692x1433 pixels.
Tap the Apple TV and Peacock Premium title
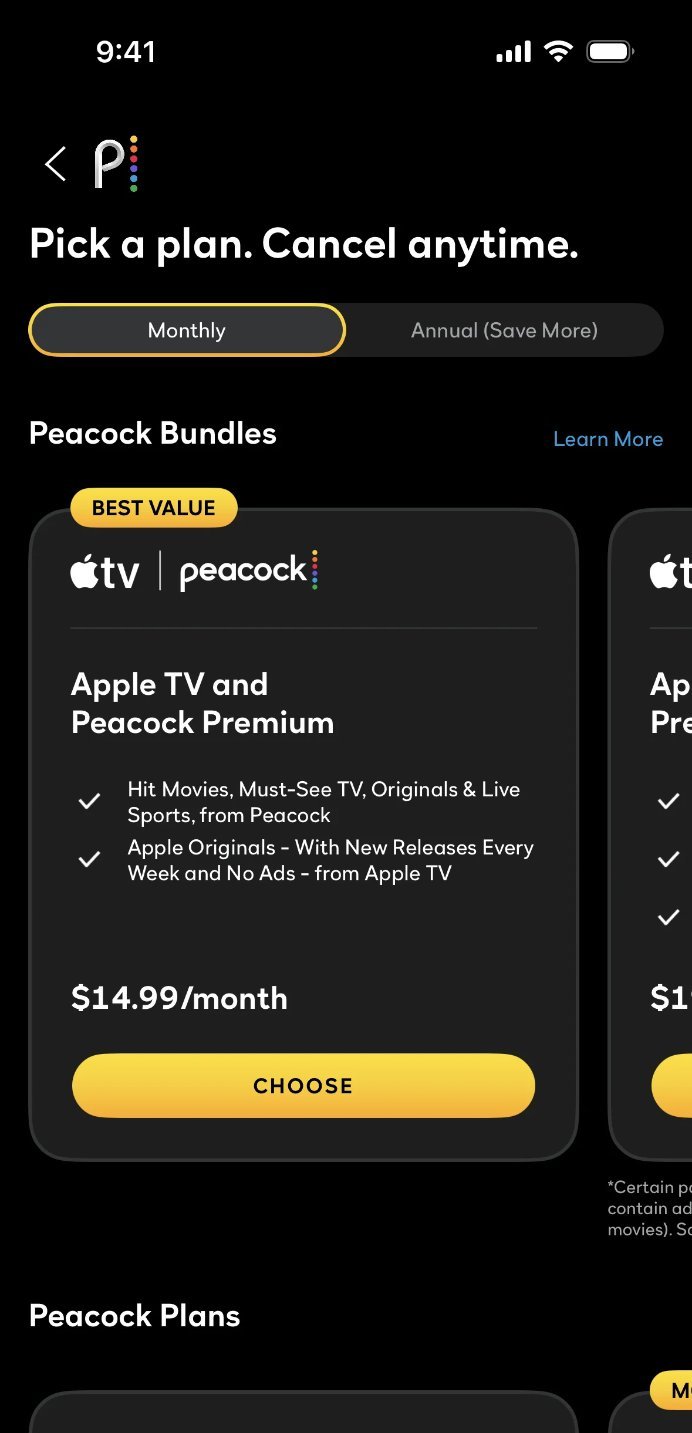[x=202, y=703]
